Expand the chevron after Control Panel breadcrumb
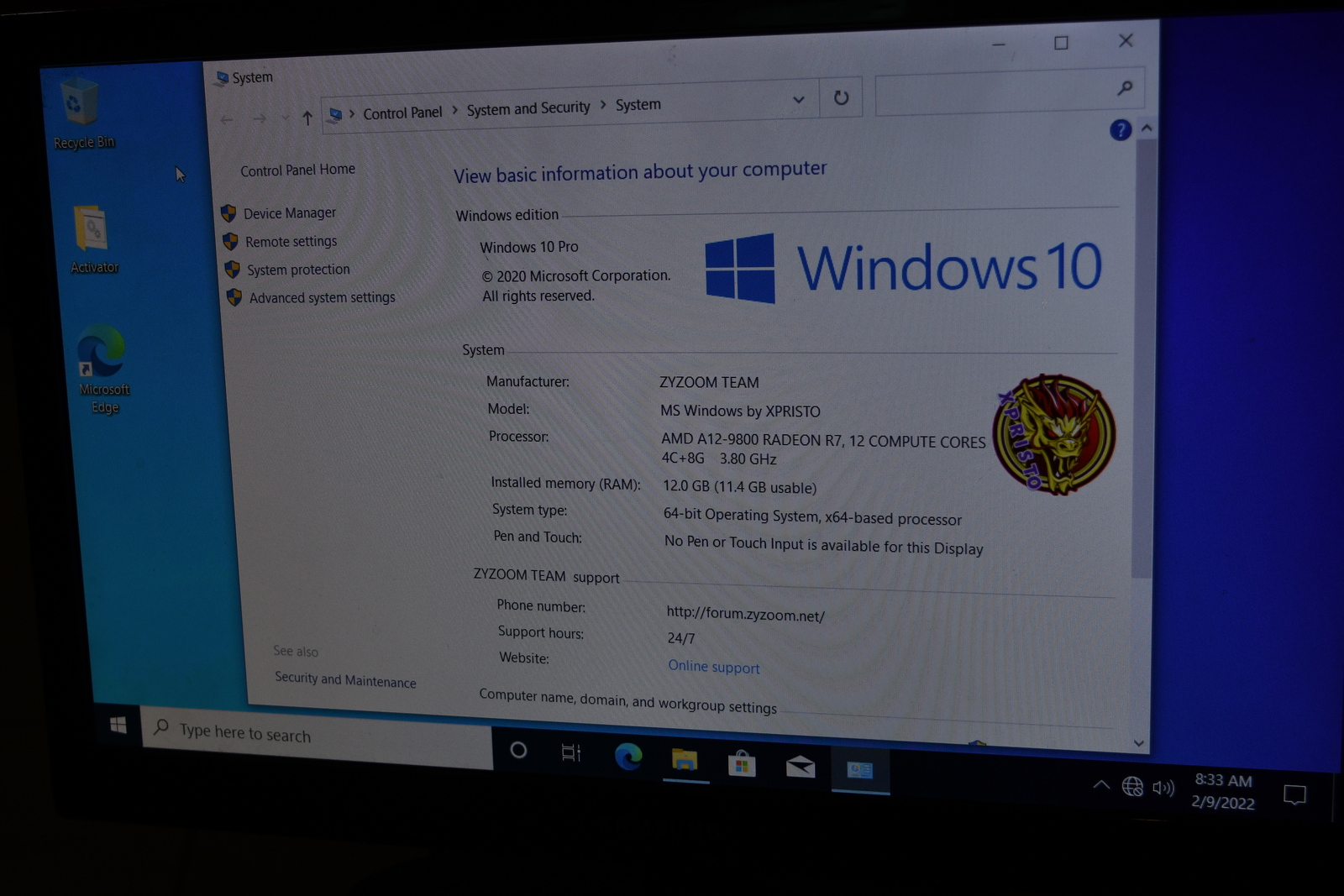Viewport: 1344px width, 896px height. coord(454,110)
